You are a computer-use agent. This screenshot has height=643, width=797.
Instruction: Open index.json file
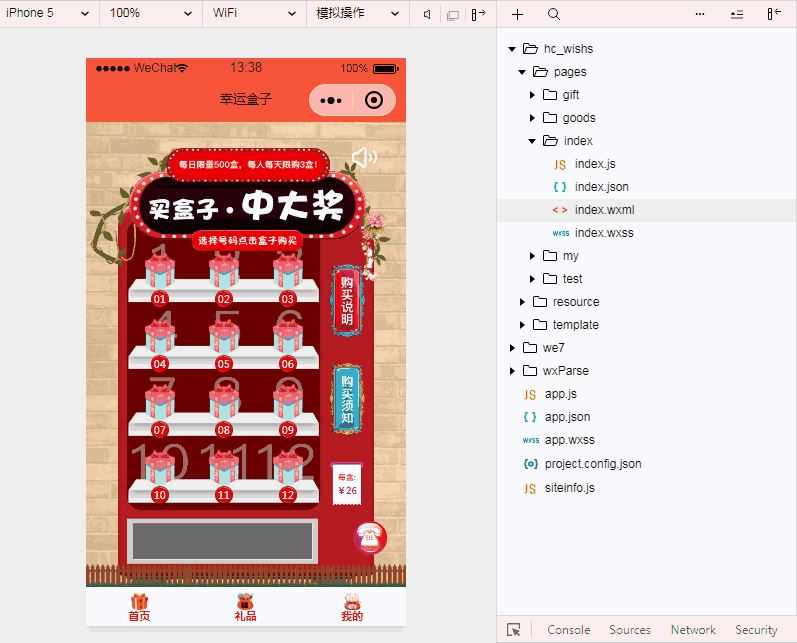(x=591, y=187)
